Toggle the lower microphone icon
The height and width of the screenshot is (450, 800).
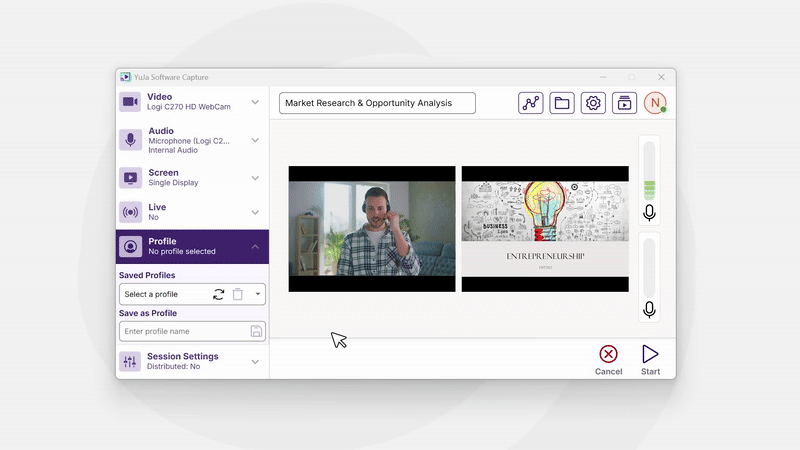click(649, 310)
